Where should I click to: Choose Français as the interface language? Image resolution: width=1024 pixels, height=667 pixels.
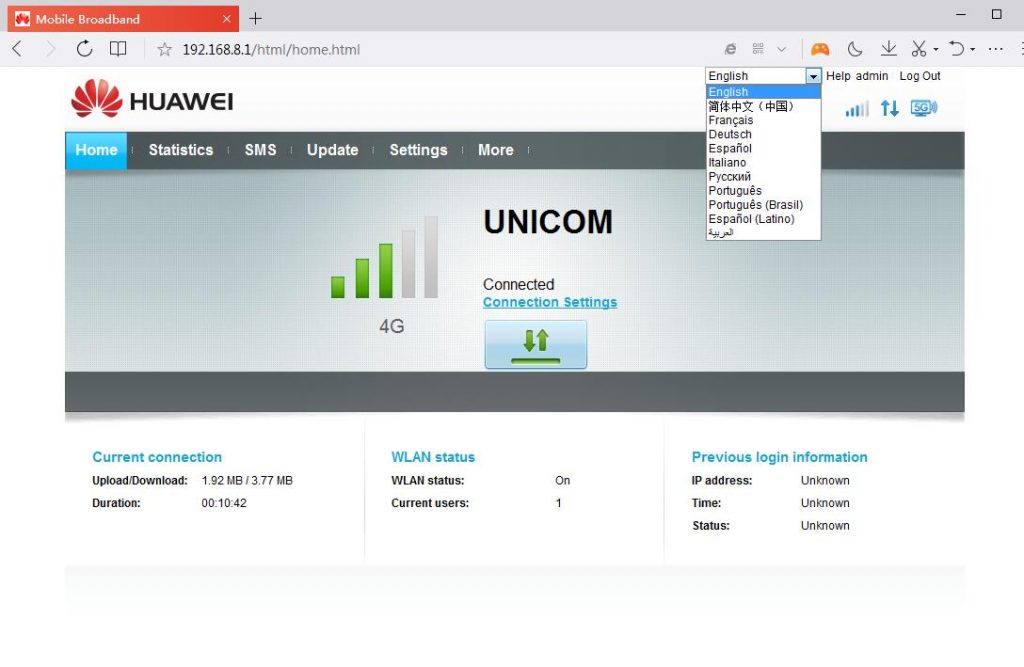731,119
